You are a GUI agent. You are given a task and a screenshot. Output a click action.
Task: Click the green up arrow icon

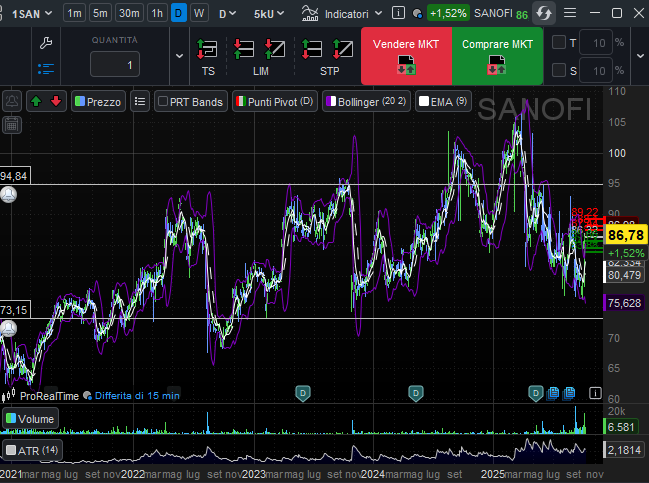tap(36, 101)
